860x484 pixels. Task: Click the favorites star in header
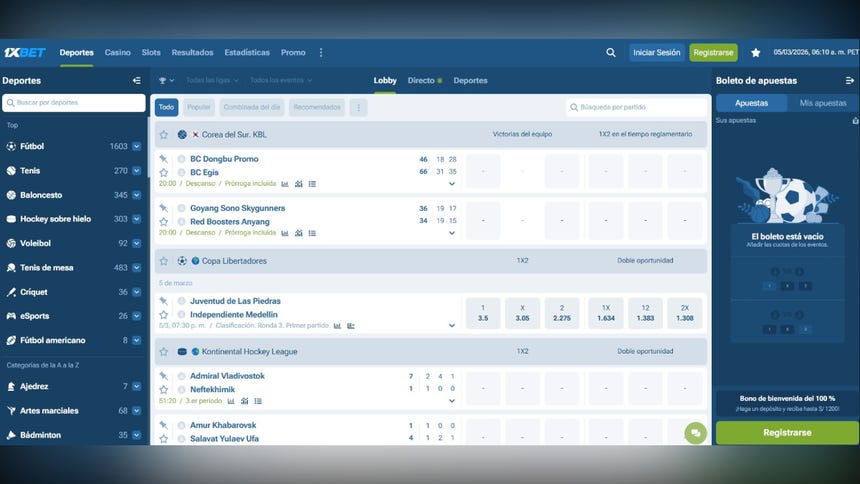(x=755, y=53)
